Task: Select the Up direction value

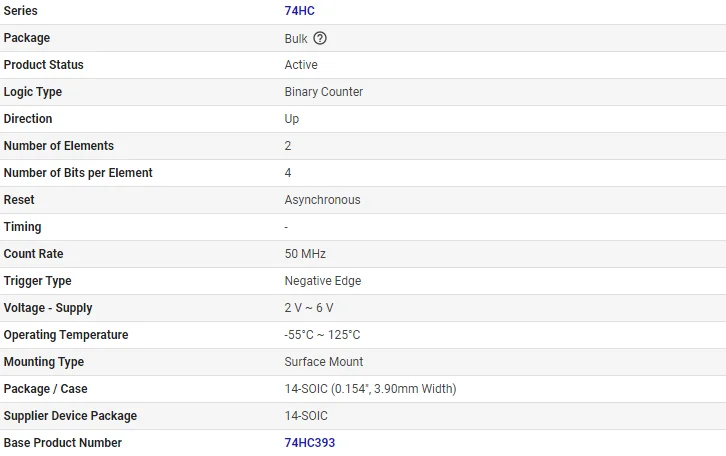Action: pos(292,119)
